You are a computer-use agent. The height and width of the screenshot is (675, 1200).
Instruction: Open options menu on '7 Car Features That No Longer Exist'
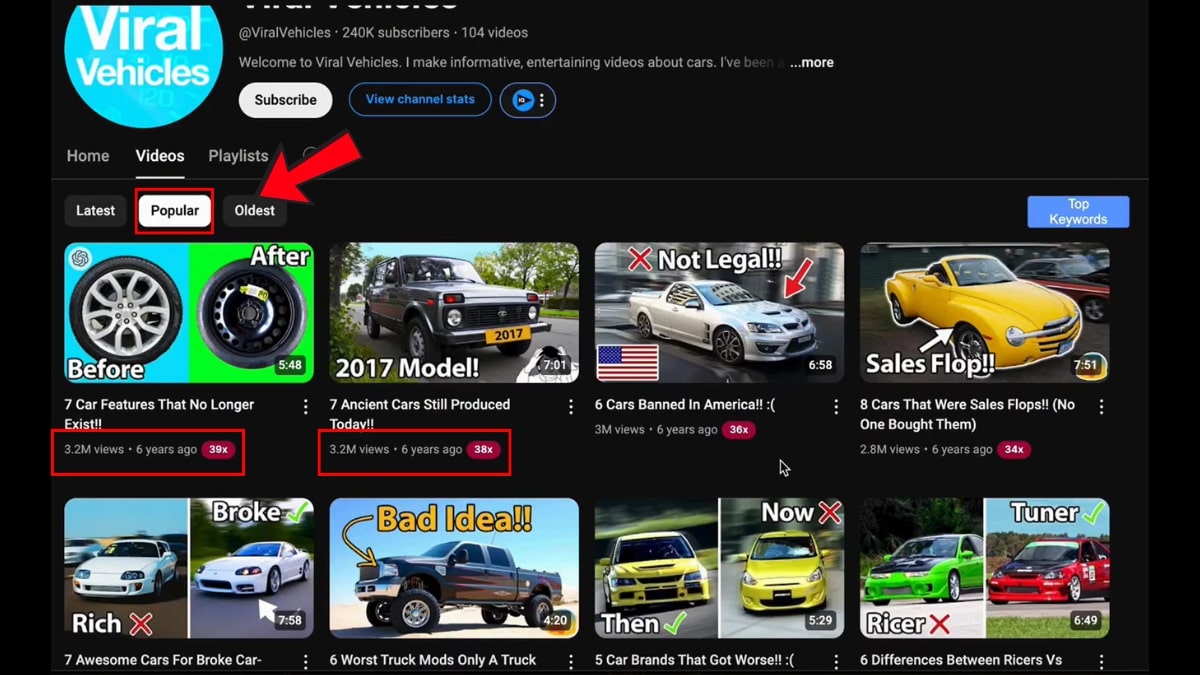tap(305, 407)
